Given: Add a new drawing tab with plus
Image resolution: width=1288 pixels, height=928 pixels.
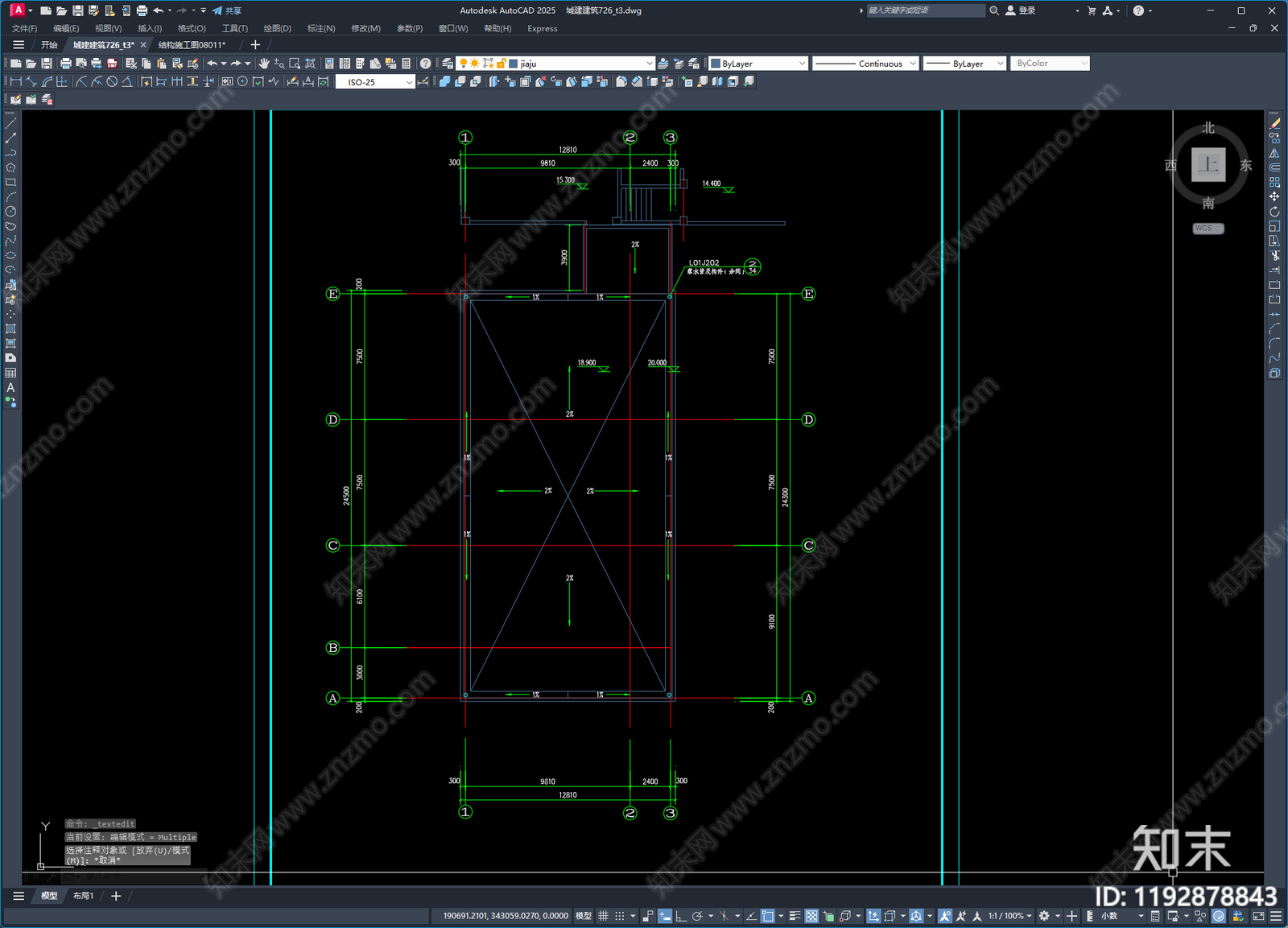Looking at the screenshot, I should click(x=255, y=45).
